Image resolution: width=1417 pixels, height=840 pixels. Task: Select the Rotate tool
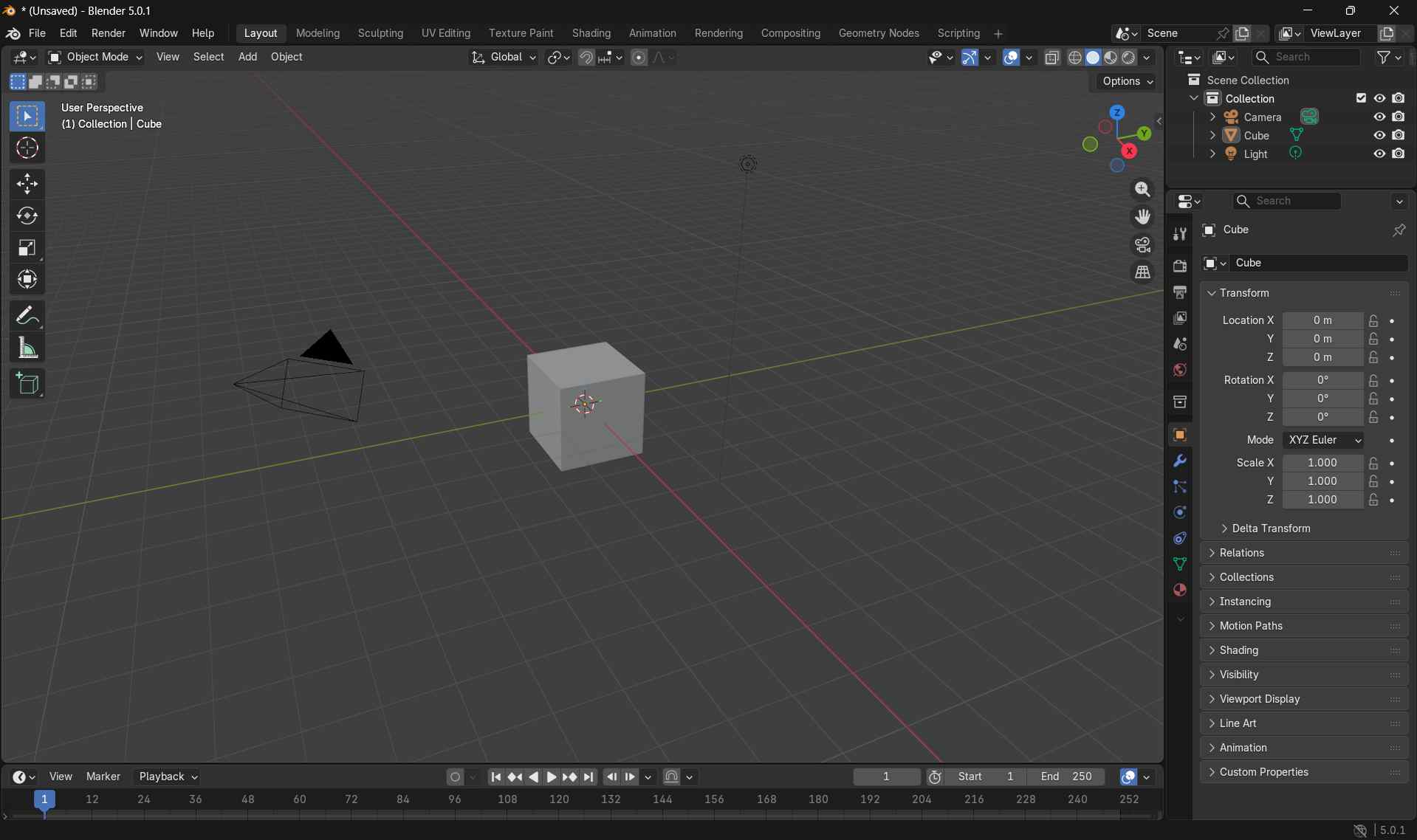(27, 216)
